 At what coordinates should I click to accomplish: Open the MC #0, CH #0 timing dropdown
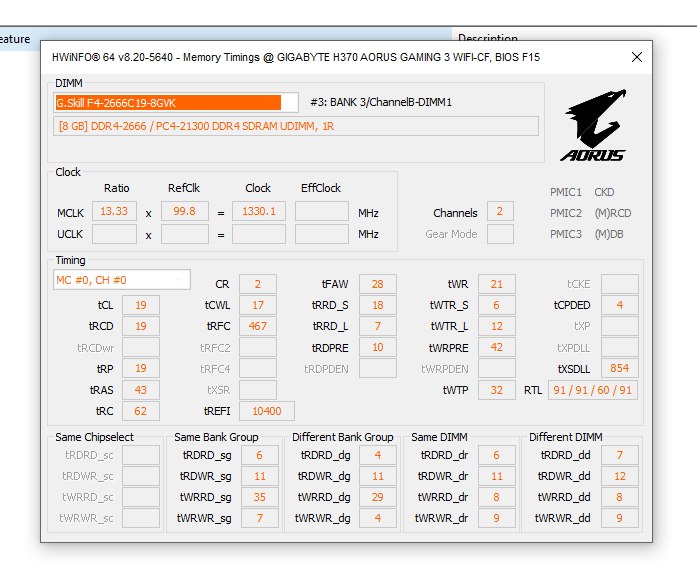tap(122, 280)
